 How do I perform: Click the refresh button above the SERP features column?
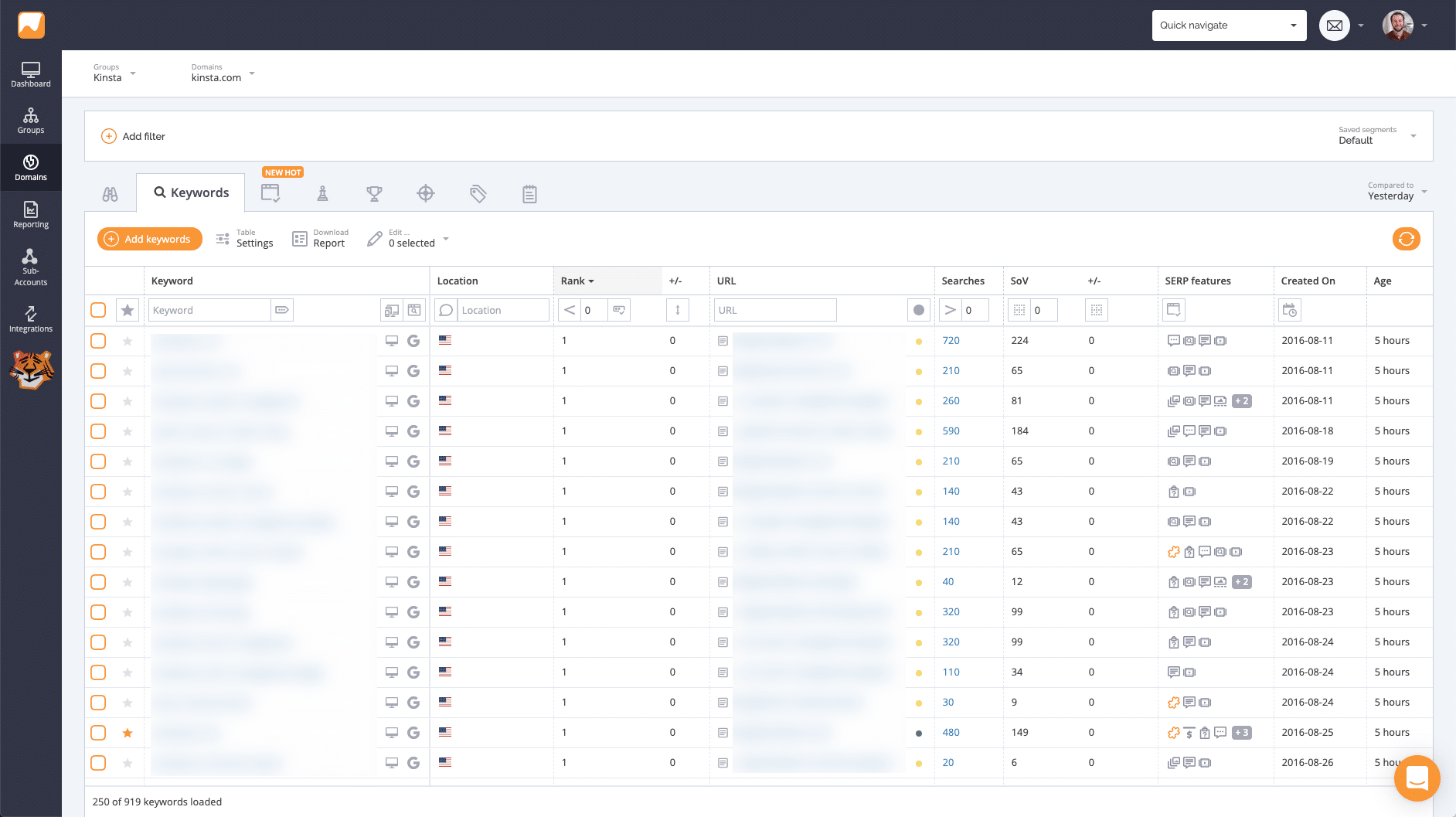pyautogui.click(x=1407, y=239)
